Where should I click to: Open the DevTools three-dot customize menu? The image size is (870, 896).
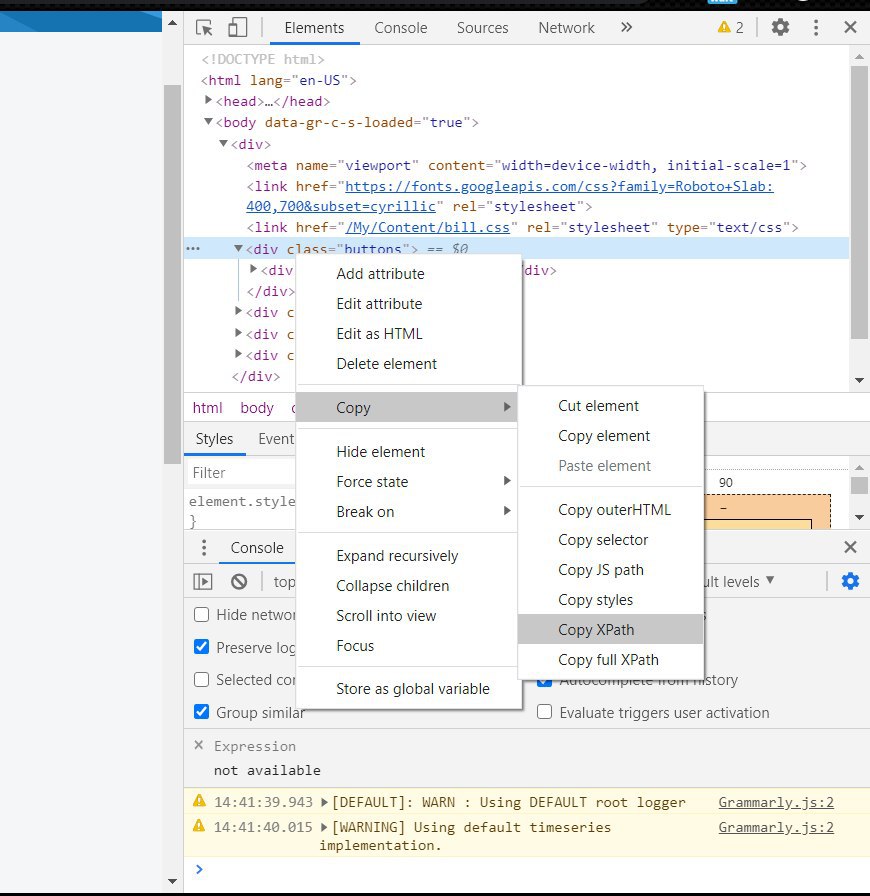pos(816,28)
